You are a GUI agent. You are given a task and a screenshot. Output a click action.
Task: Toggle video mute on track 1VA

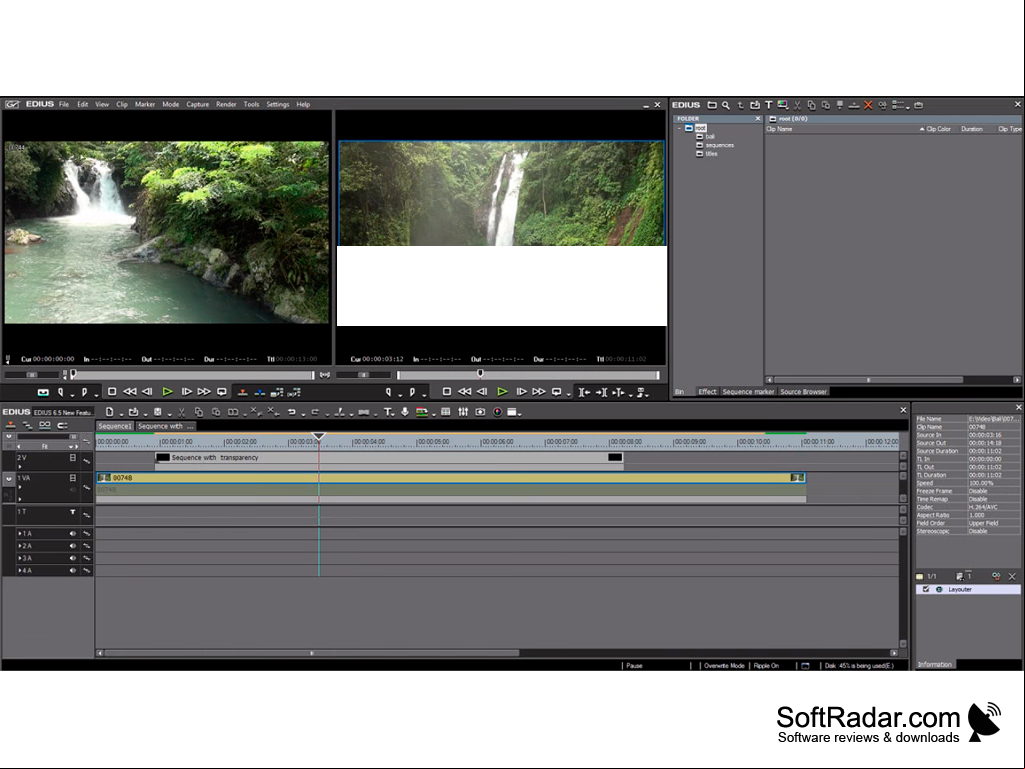click(73, 478)
